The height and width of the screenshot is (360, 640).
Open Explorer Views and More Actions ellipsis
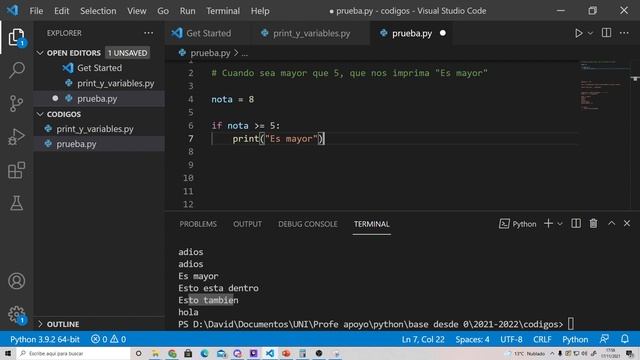pyautogui.click(x=149, y=33)
